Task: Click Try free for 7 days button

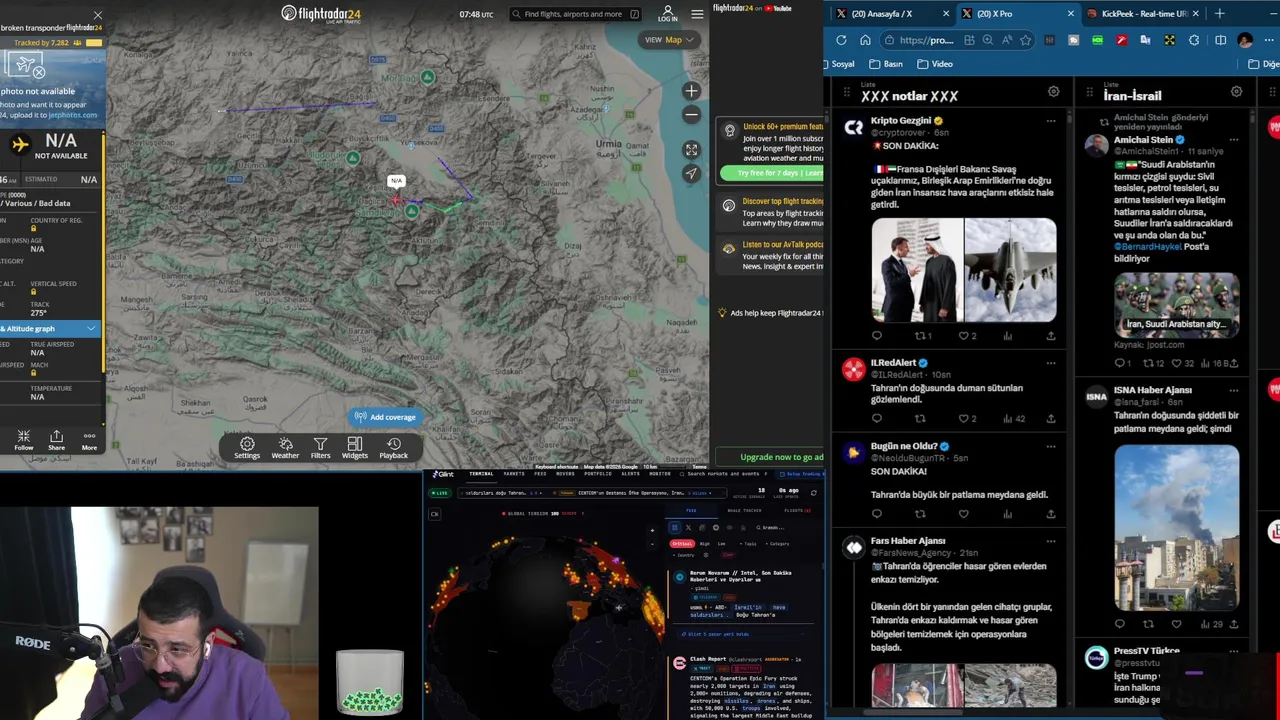Action: click(771, 173)
